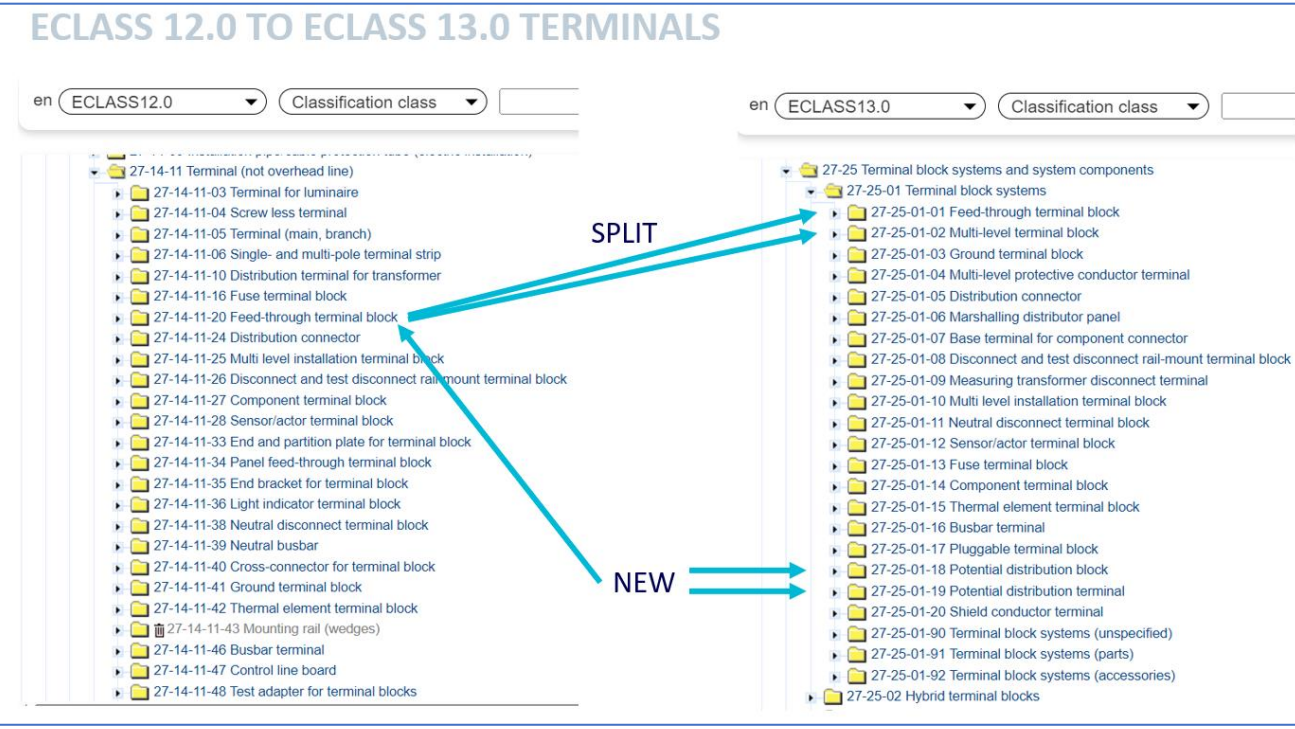The height and width of the screenshot is (729, 1295).
Task: Open the ECLASS13.0 version dropdown
Action: 882,107
